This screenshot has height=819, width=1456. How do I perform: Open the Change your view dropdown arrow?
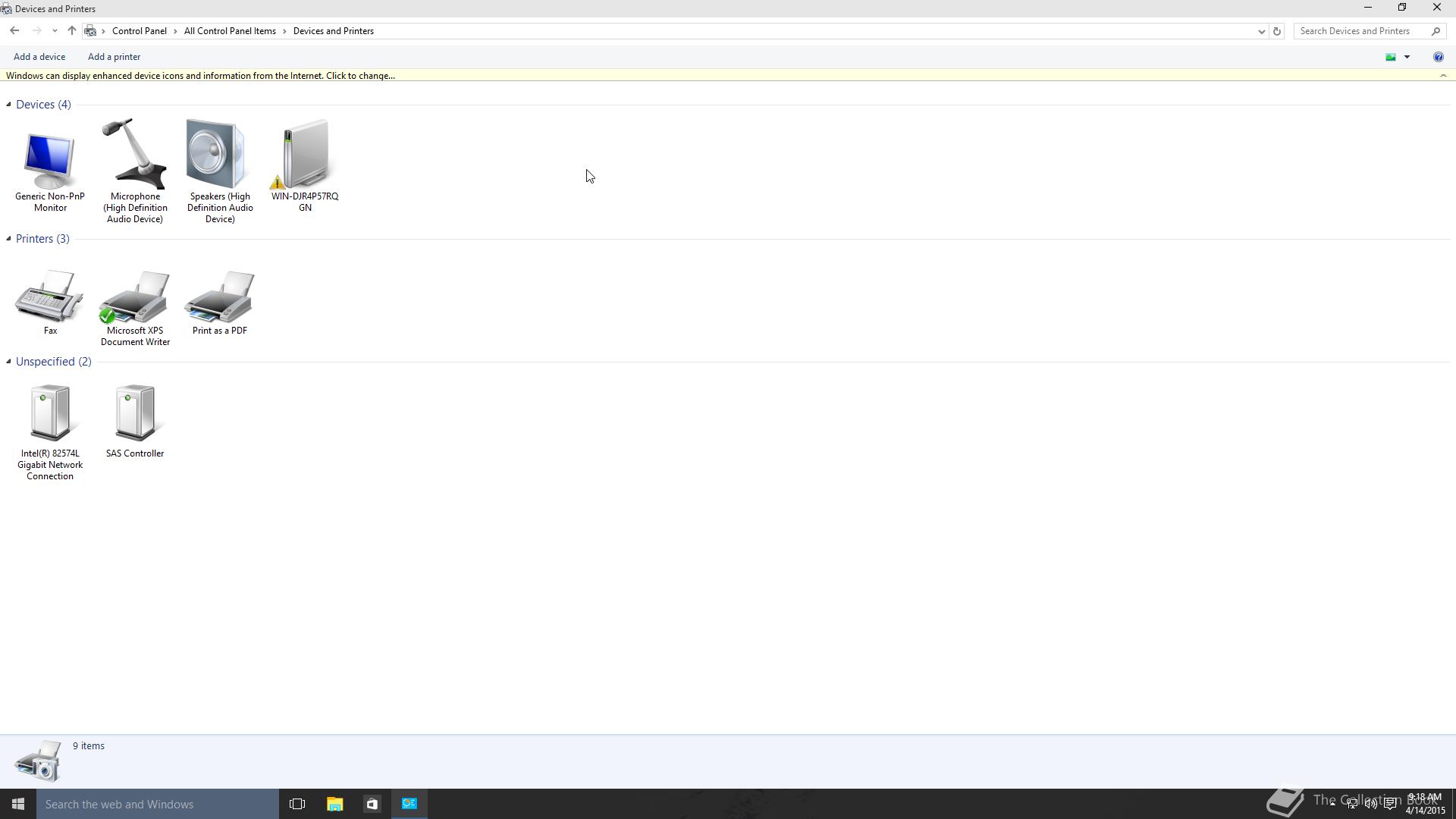point(1407,57)
